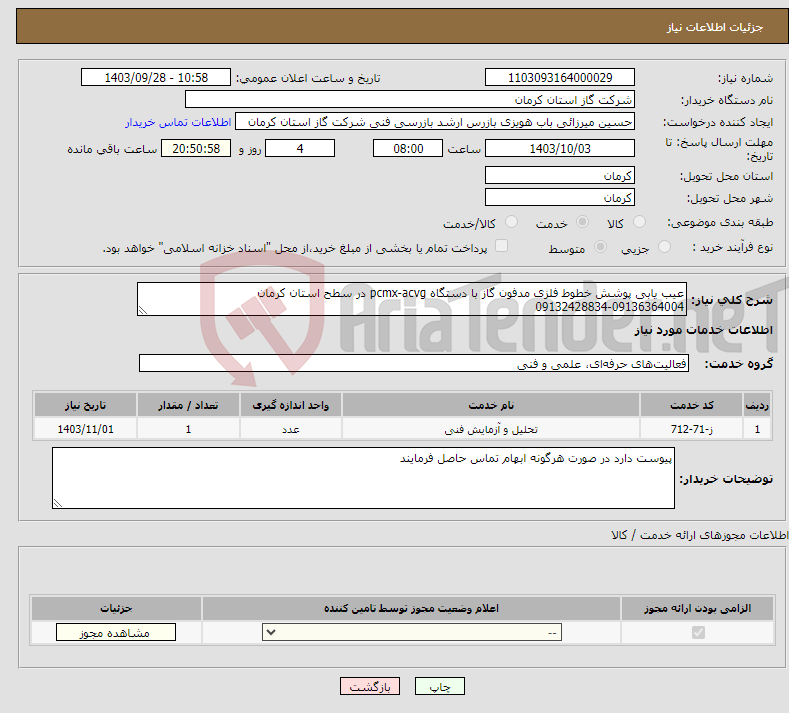Open the license status dropdown
The width and height of the screenshot is (789, 713).
coord(412,632)
